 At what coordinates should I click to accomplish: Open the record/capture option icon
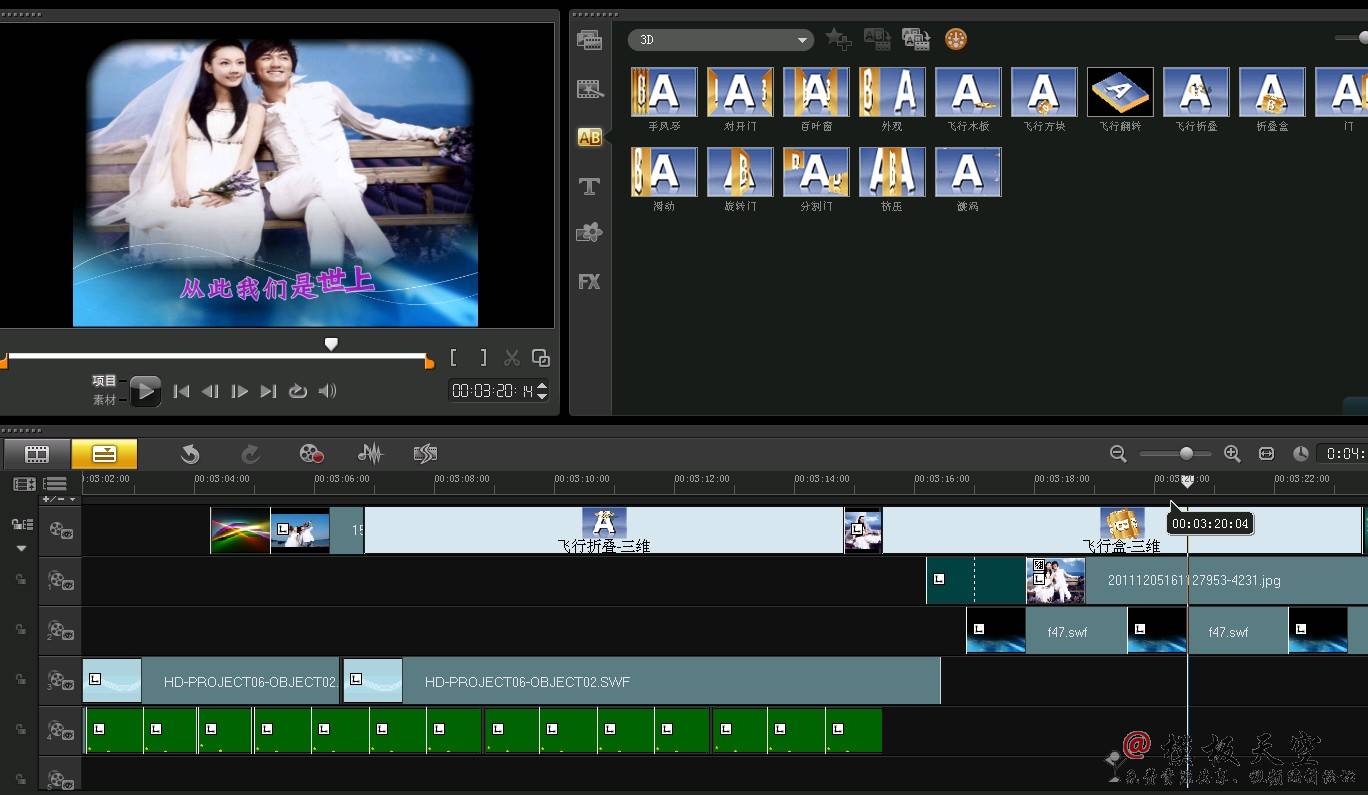pyautogui.click(x=312, y=455)
